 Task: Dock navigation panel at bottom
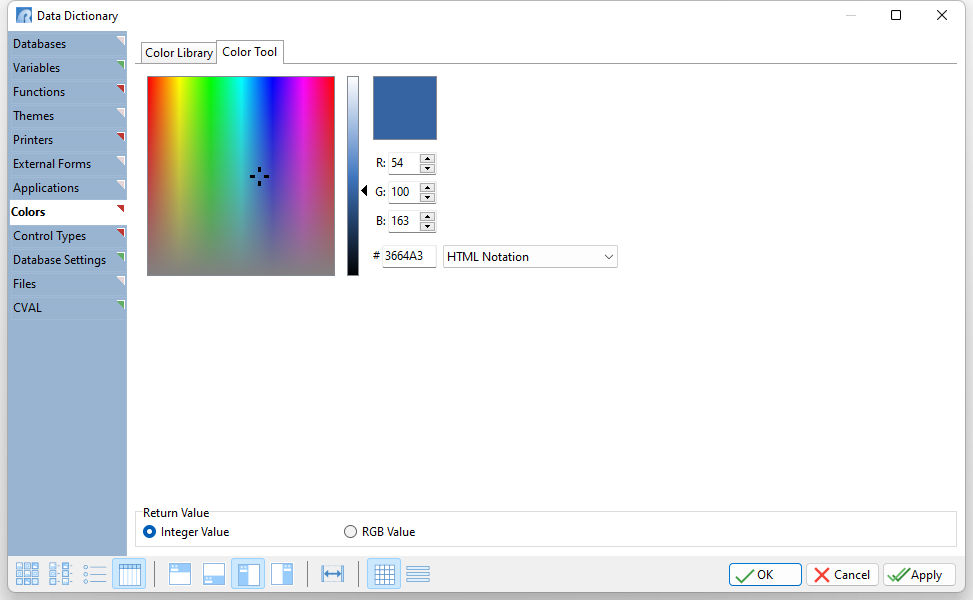point(214,573)
